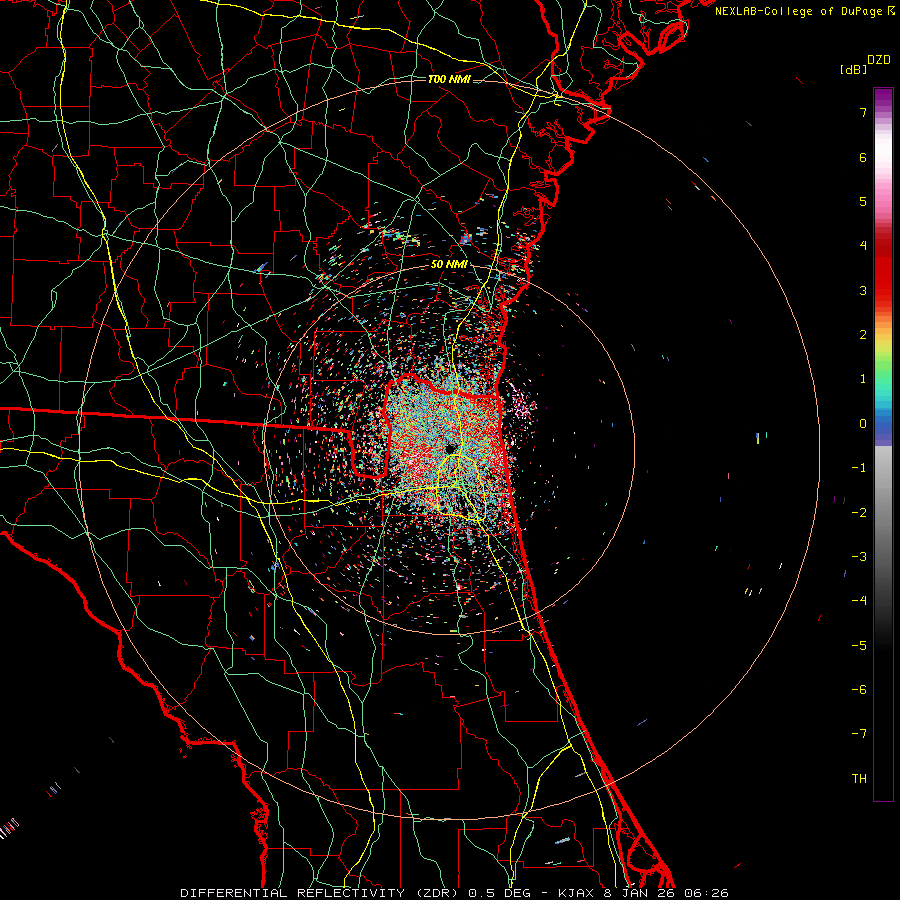The width and height of the screenshot is (900, 900).
Task: Click the positive 1 dB scale label
Action: [x=863, y=379]
